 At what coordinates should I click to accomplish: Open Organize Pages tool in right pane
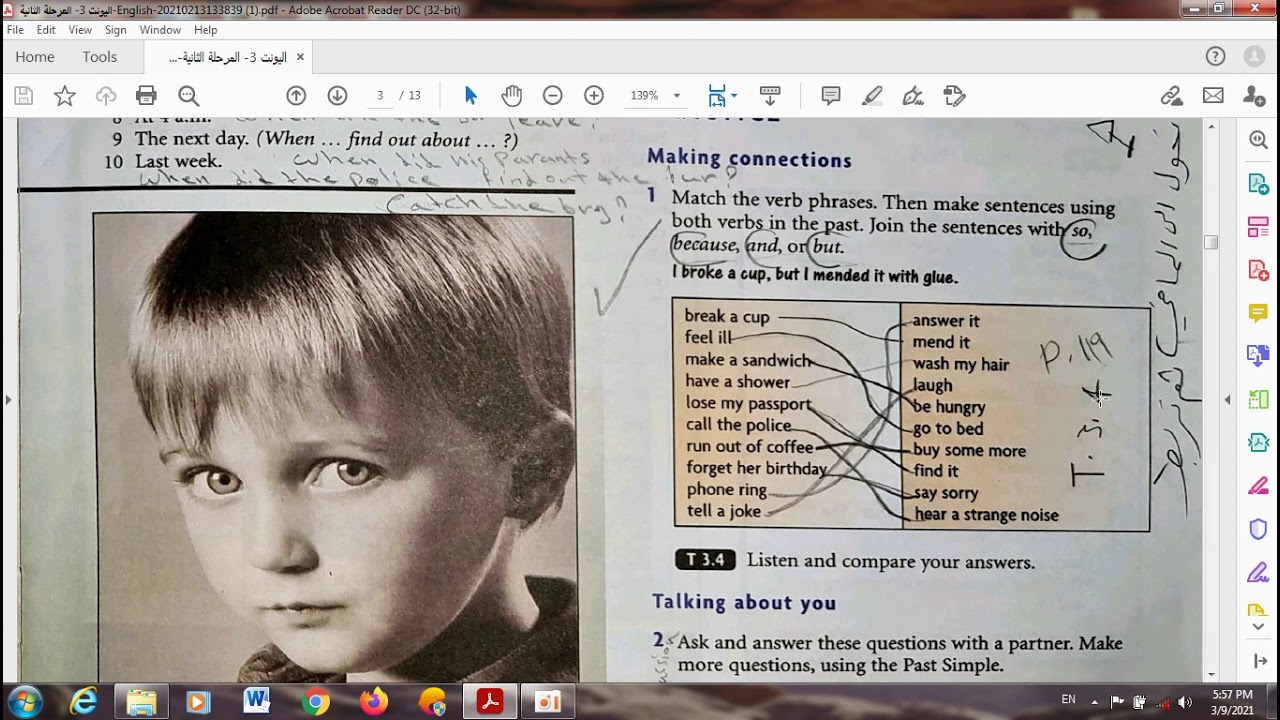pyautogui.click(x=1258, y=227)
